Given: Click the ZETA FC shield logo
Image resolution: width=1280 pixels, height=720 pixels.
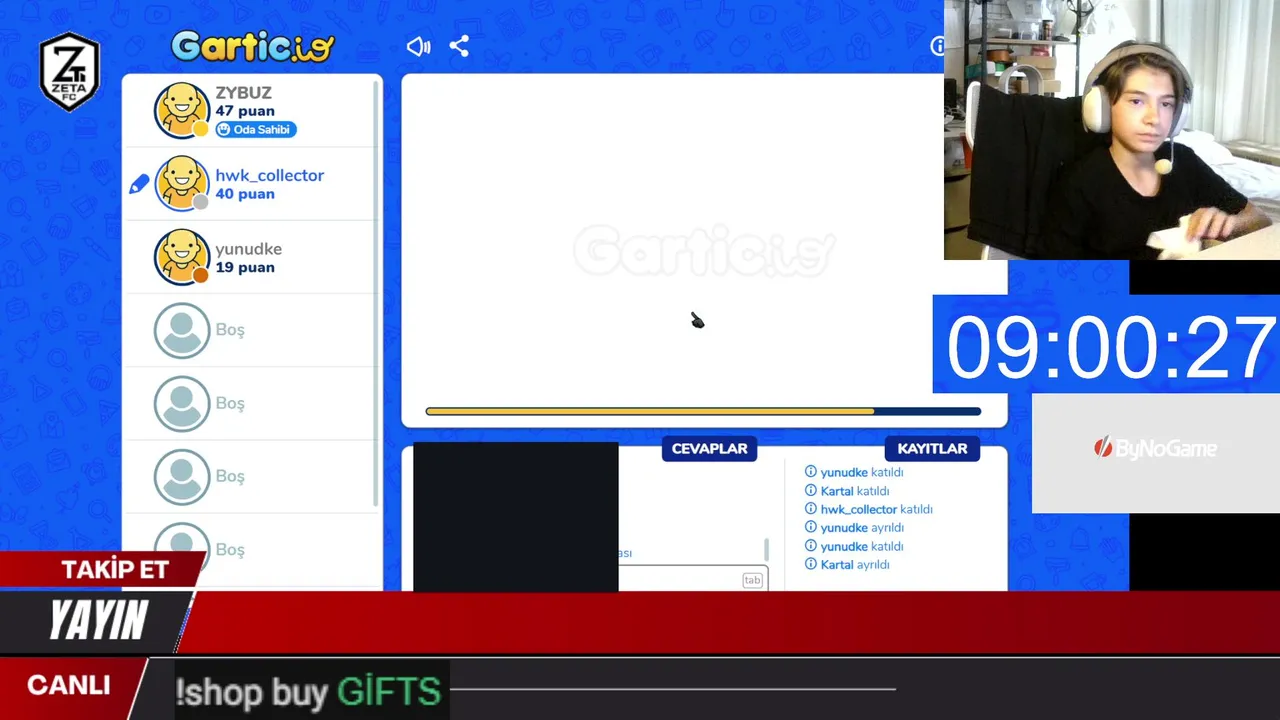Looking at the screenshot, I should (x=69, y=71).
